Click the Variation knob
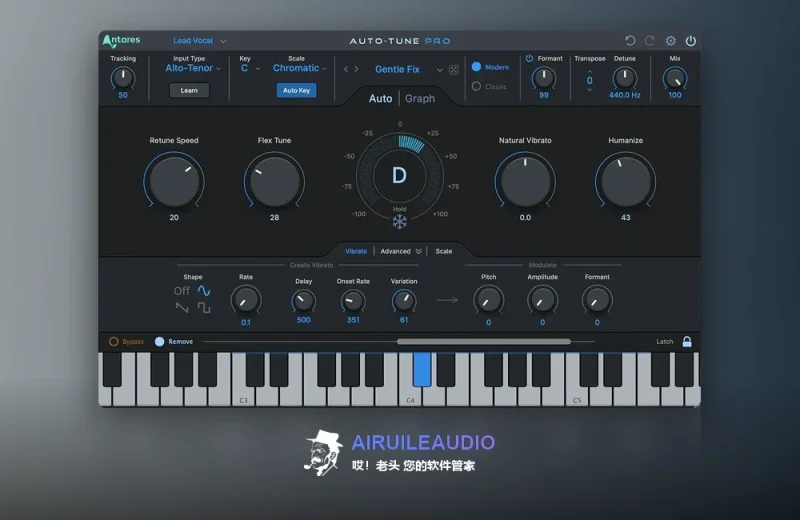800x520 pixels. [x=404, y=302]
